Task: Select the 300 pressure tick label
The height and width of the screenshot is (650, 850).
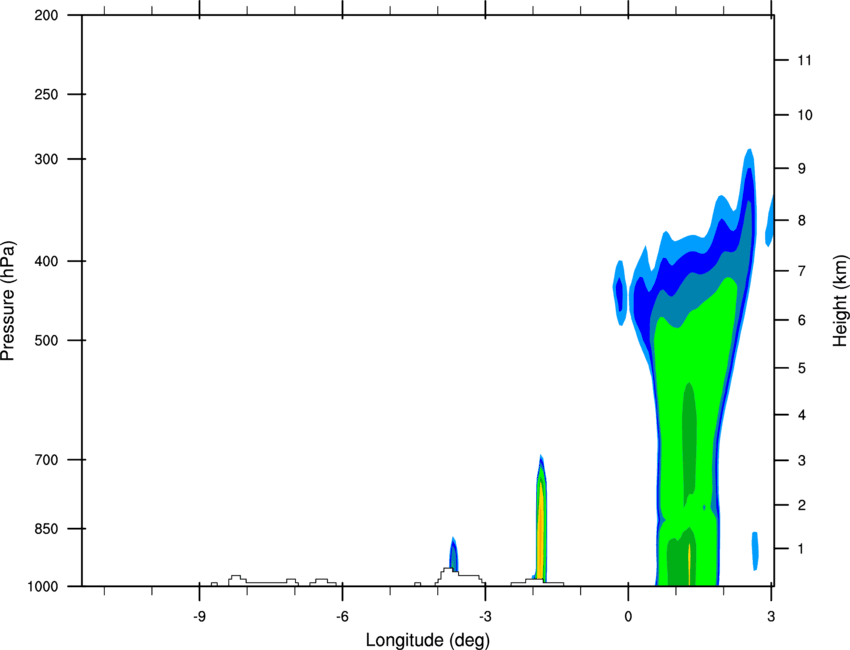Action: (46, 159)
